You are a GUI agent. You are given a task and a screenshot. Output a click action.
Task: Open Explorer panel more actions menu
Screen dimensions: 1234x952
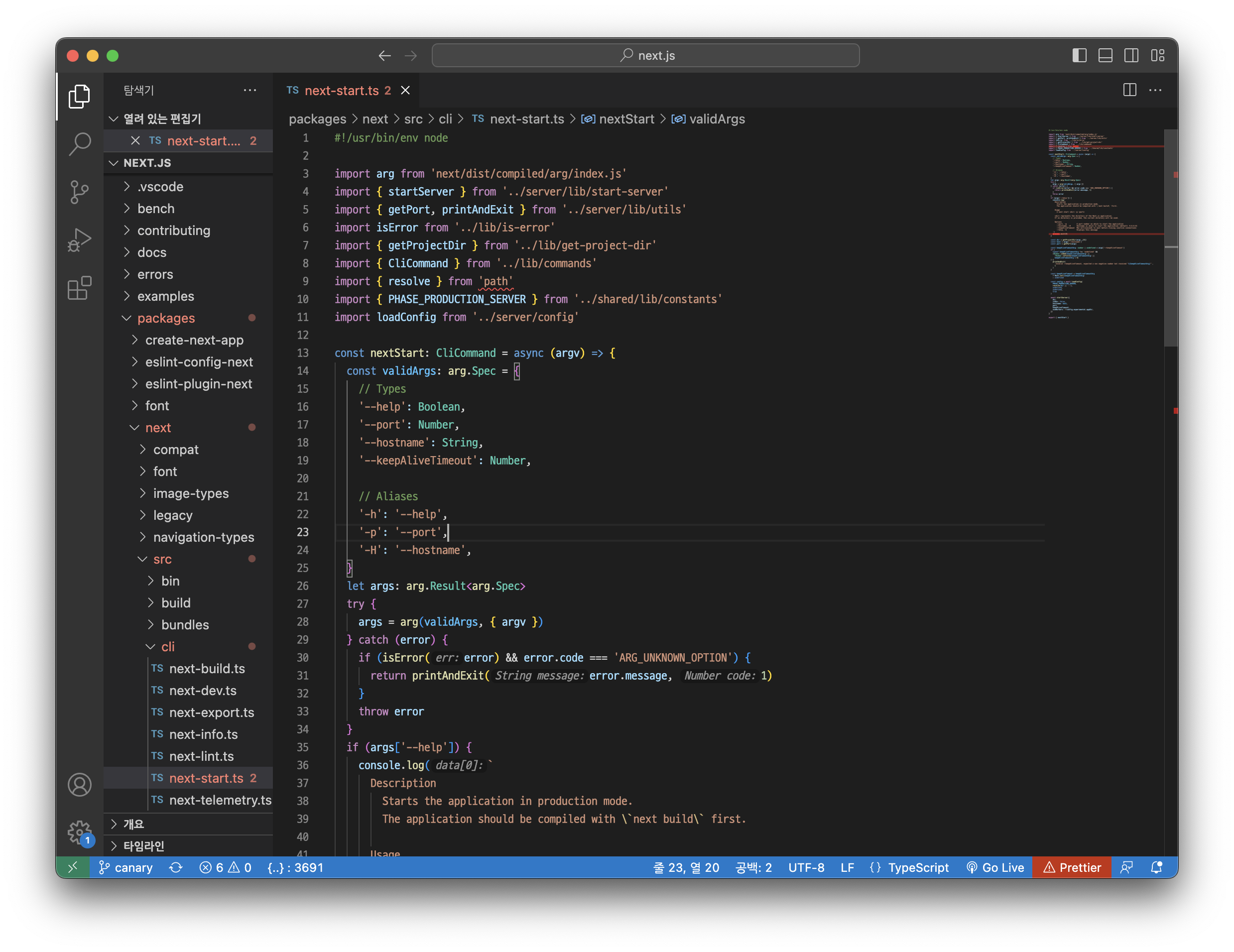[250, 90]
